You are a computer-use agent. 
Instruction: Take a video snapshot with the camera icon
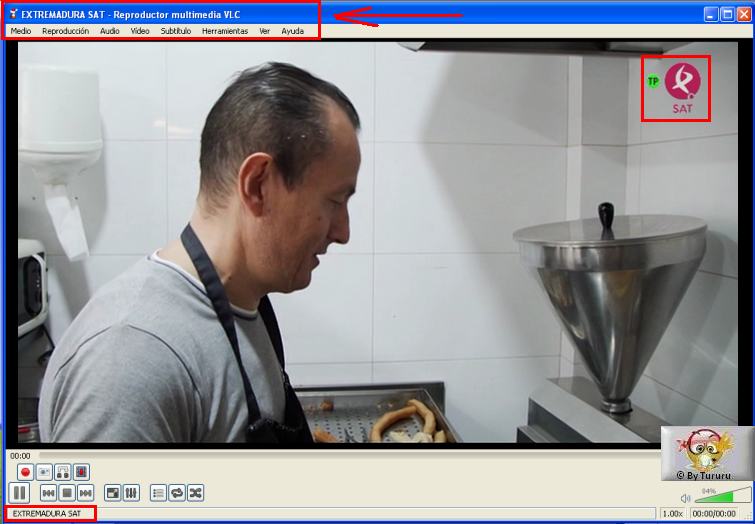tap(44, 472)
